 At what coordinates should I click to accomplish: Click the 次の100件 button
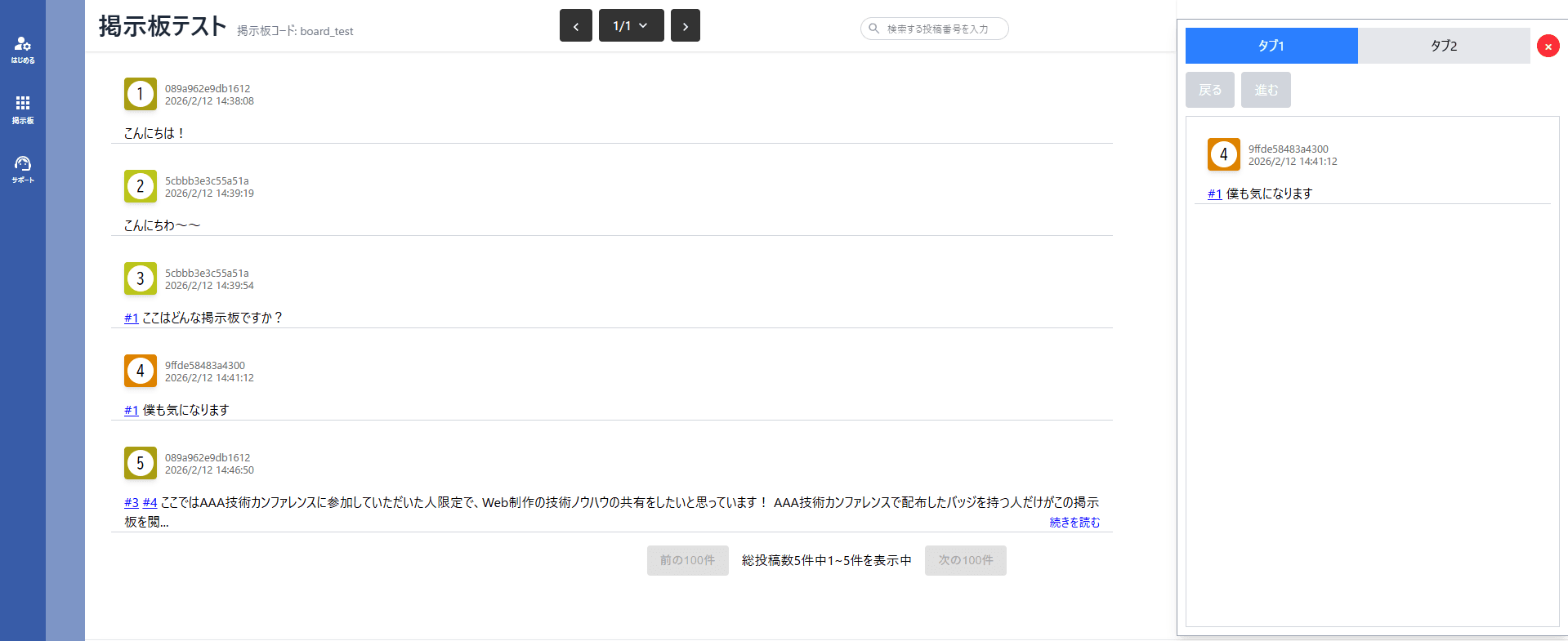coord(965,560)
